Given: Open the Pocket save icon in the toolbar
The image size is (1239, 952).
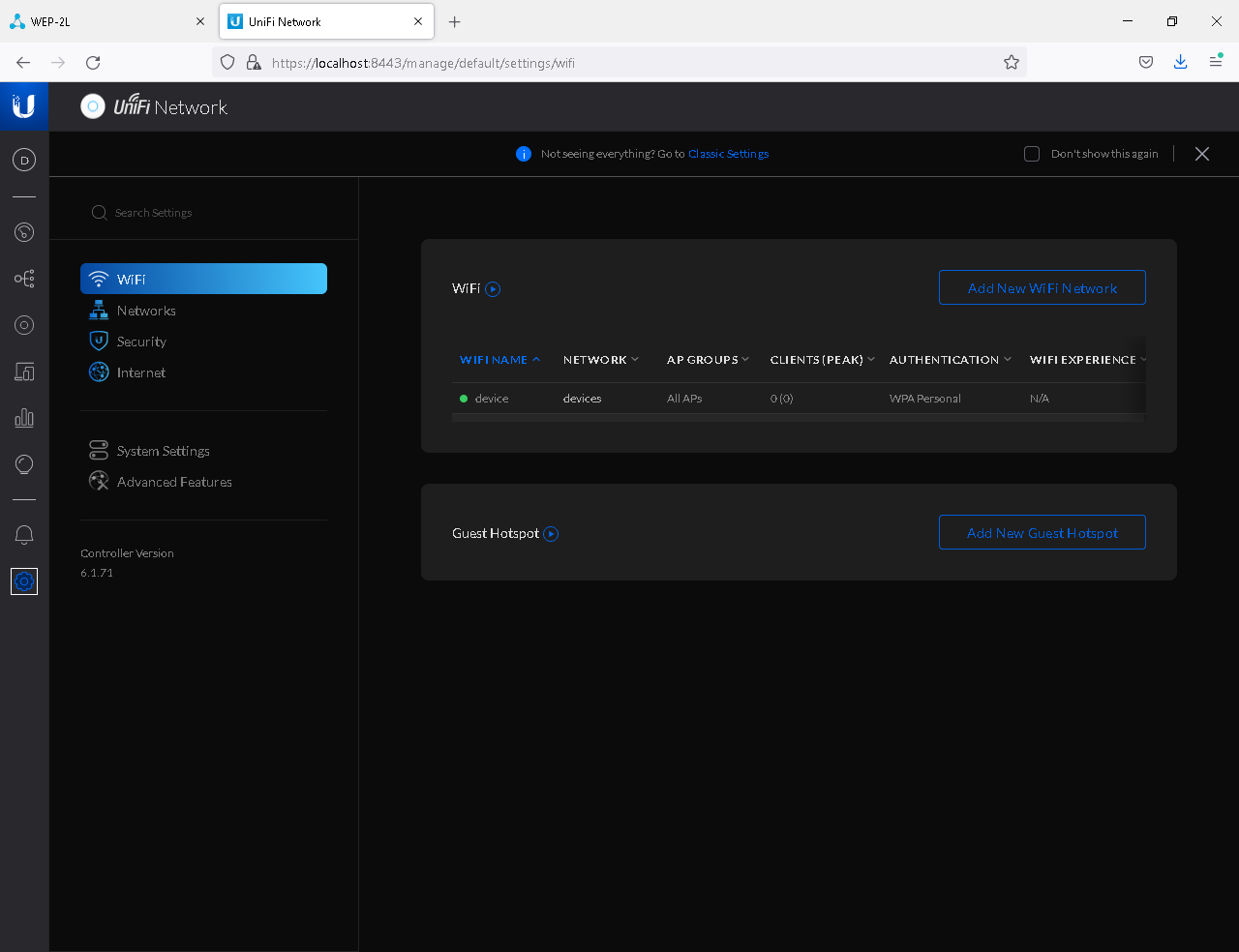Looking at the screenshot, I should [x=1146, y=63].
